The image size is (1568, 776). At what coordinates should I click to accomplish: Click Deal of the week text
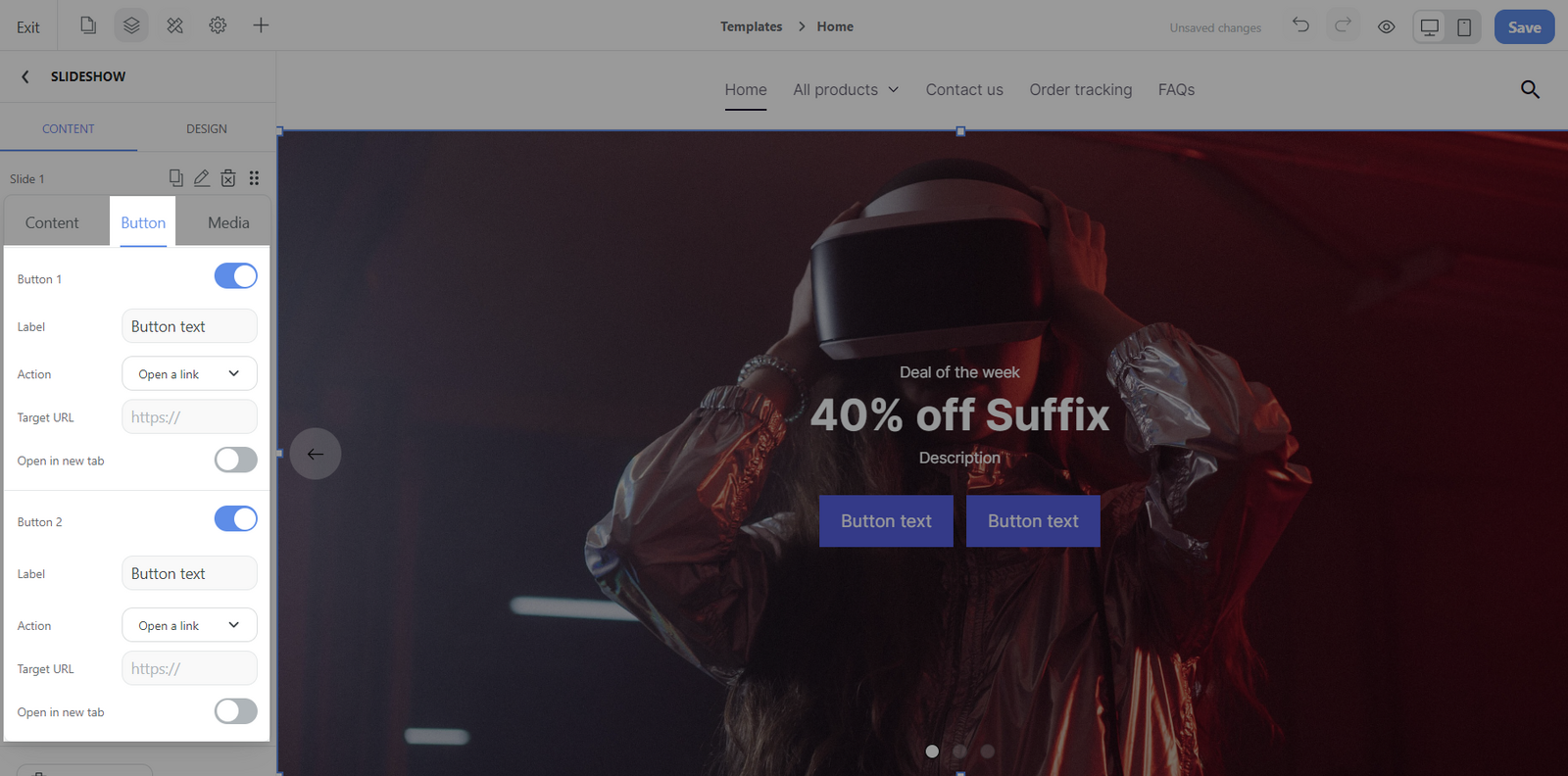pos(959,372)
